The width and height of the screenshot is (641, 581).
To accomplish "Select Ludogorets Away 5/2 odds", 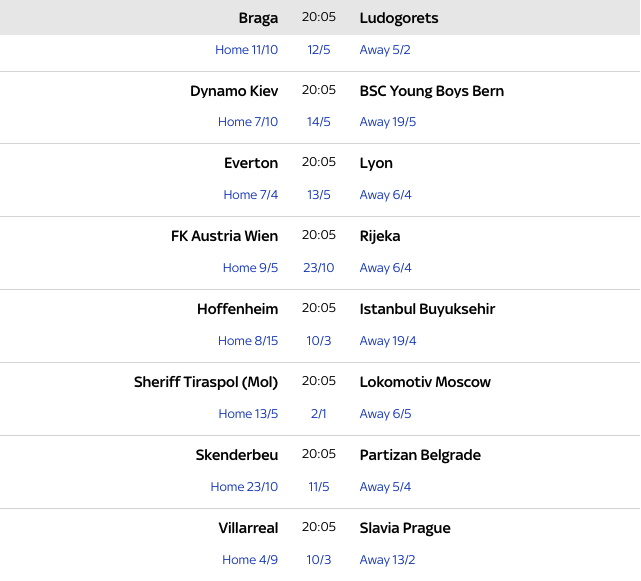I will pos(385,50).
